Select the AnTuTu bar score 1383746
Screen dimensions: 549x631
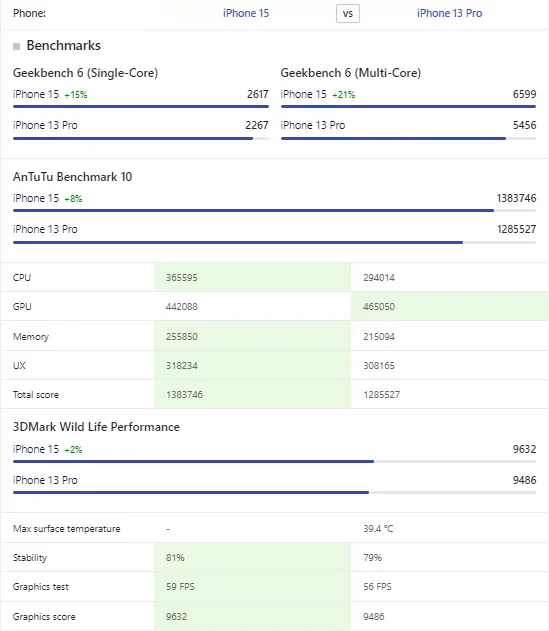click(516, 198)
